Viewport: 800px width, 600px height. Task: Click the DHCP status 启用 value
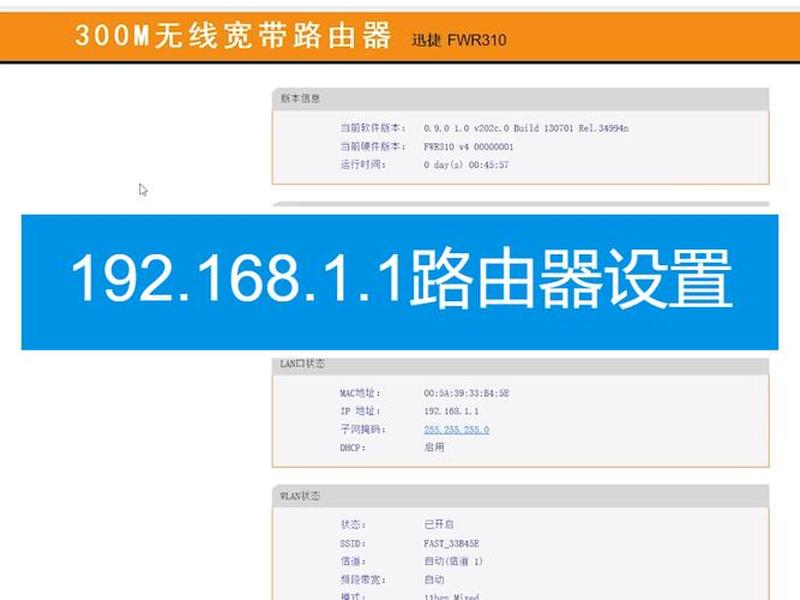click(434, 447)
